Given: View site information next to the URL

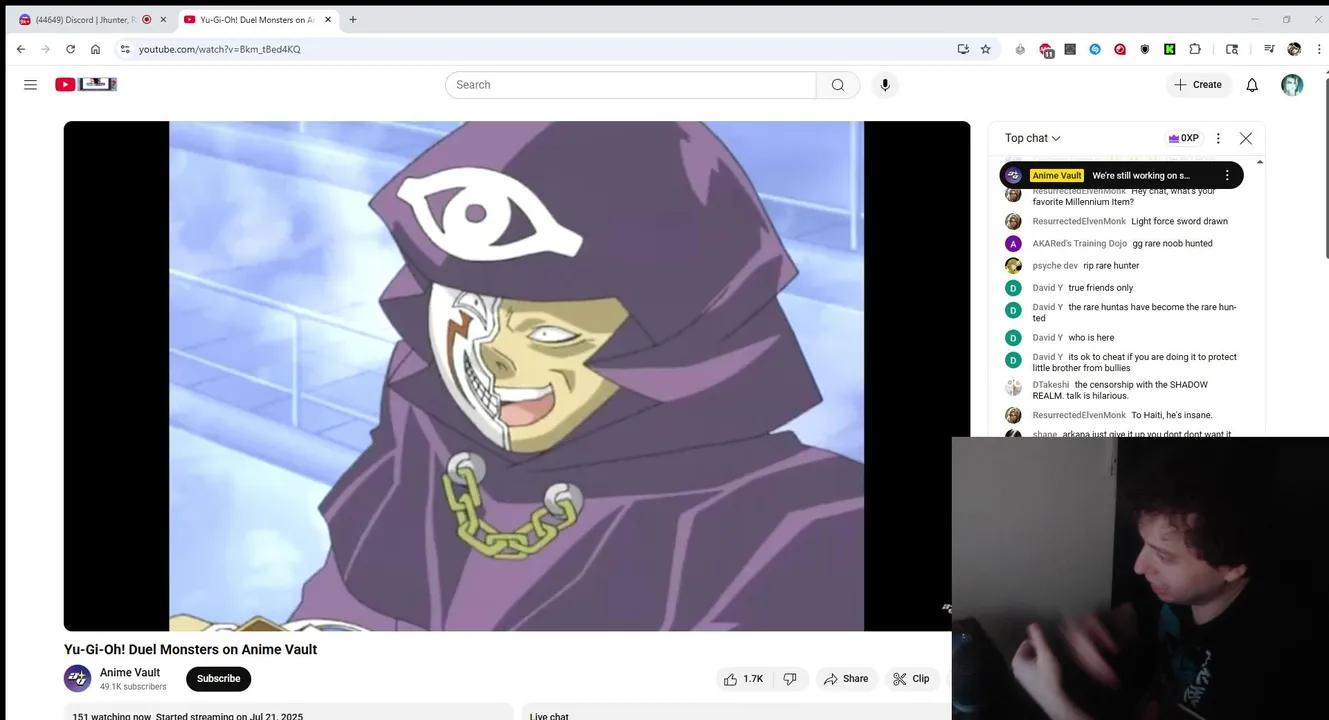Looking at the screenshot, I should point(125,49).
